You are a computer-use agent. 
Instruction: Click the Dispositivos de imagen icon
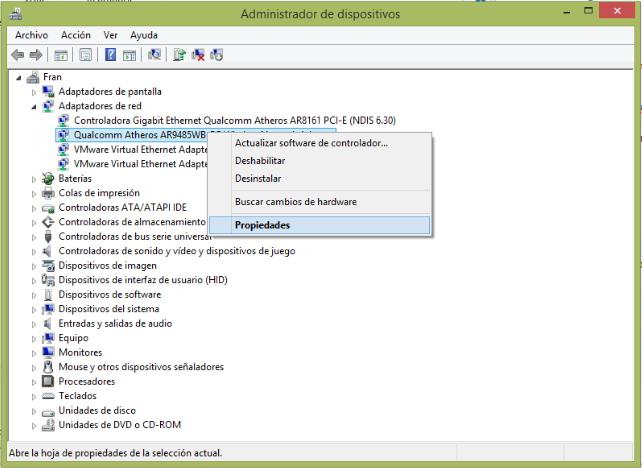tap(48, 265)
